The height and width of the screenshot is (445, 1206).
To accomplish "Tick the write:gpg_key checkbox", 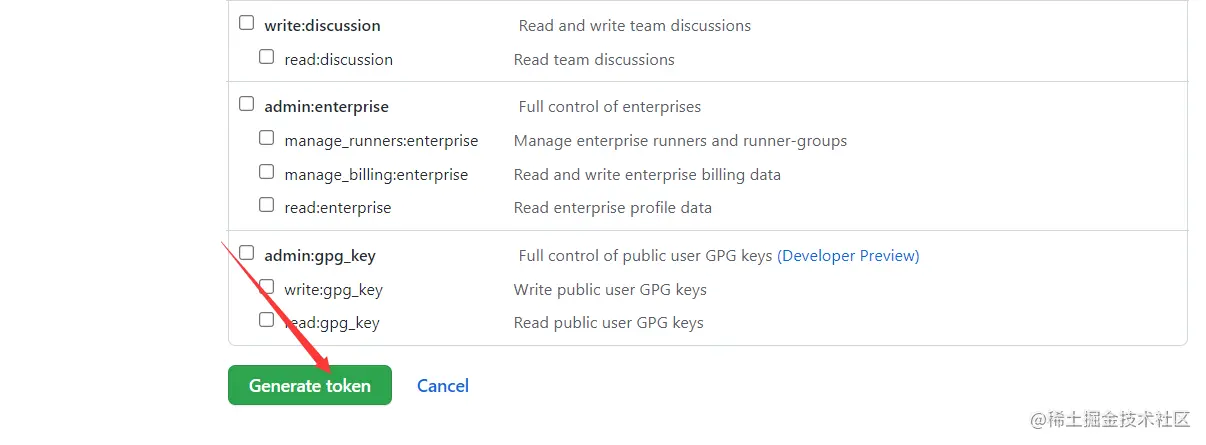I will pyautogui.click(x=267, y=287).
